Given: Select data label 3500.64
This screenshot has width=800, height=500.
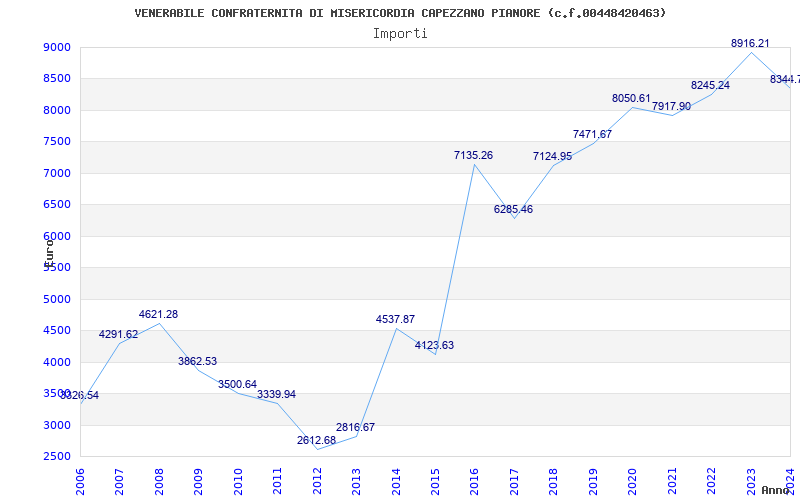Looking at the screenshot, I should (237, 384).
